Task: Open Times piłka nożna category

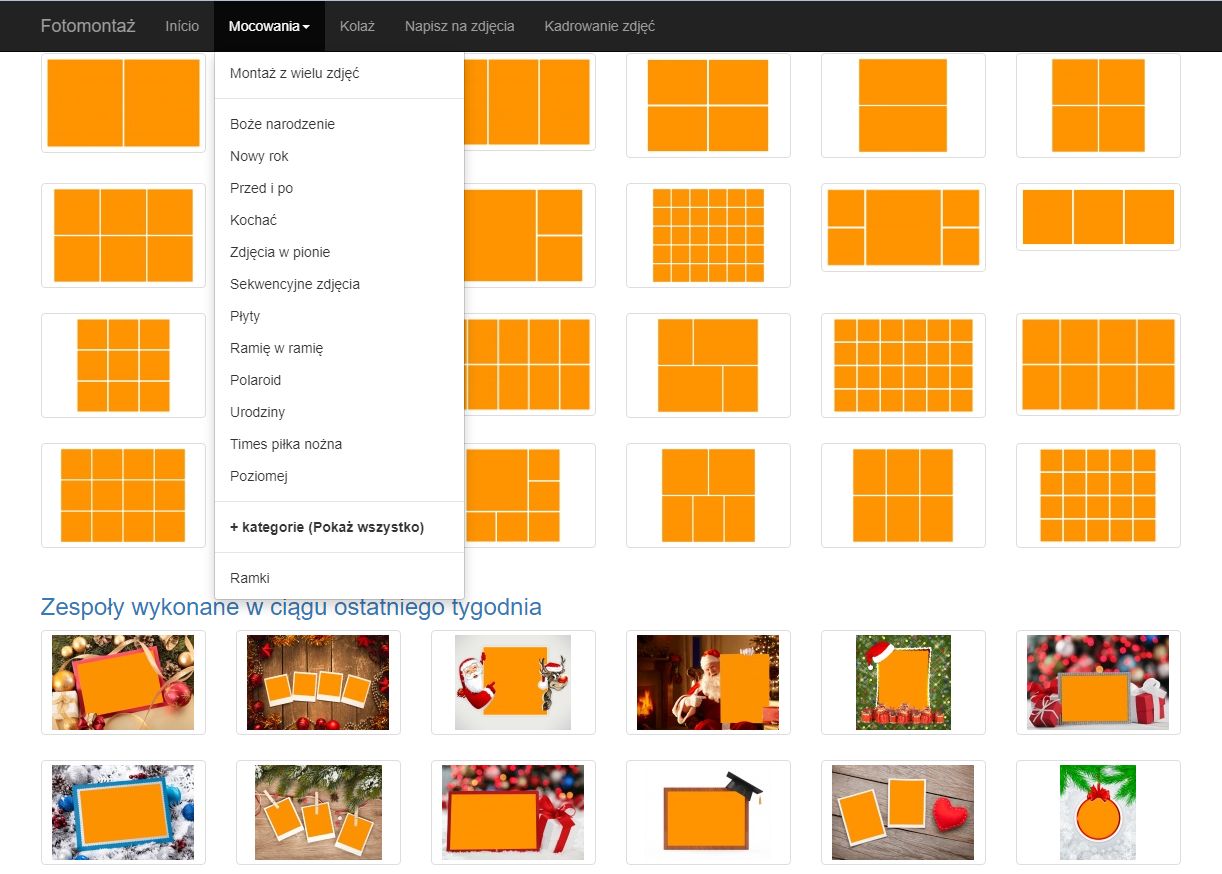Action: (x=339, y=444)
